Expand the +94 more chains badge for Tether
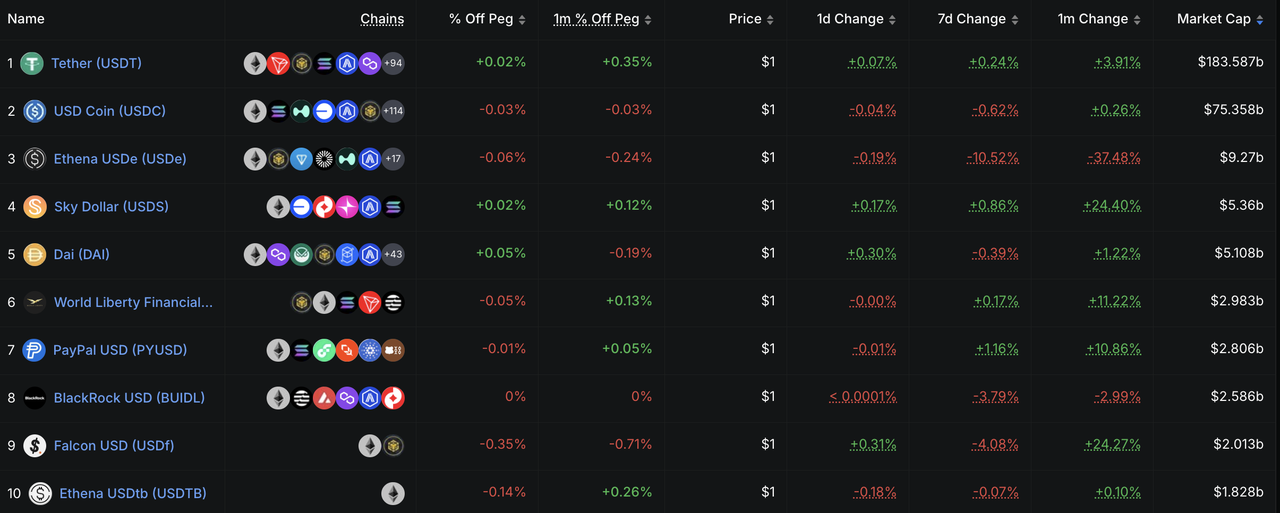The width and height of the screenshot is (1280, 513). (x=393, y=63)
